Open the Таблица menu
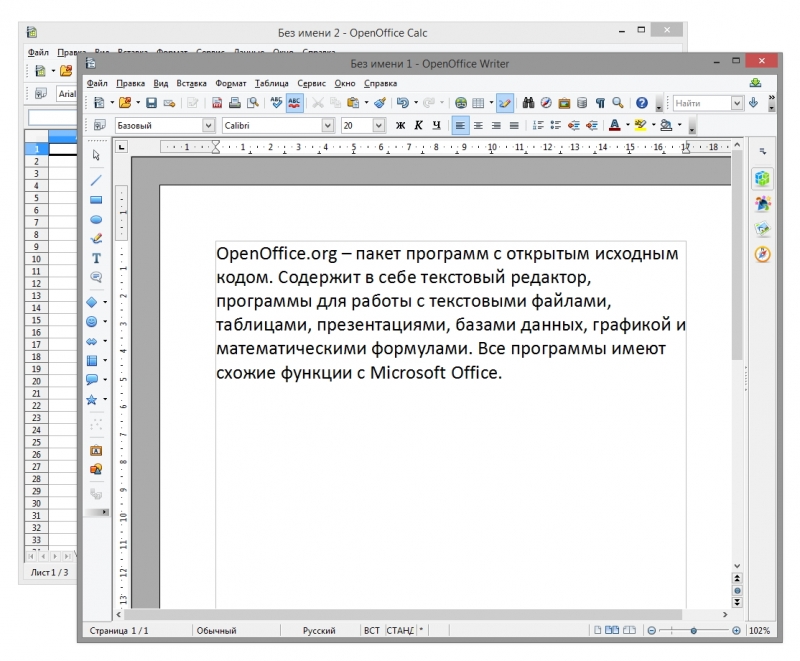Screen dimensions: 800x661 click(x=271, y=83)
